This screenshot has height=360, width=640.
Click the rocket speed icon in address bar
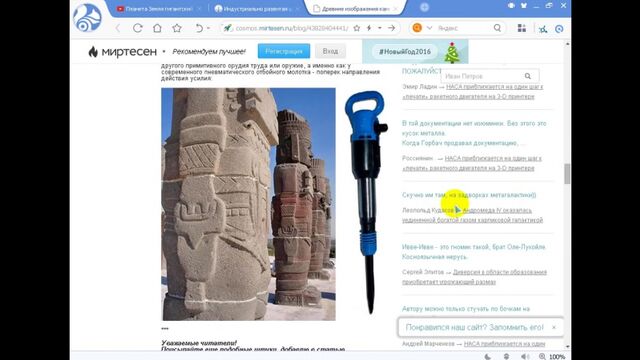[228, 28]
